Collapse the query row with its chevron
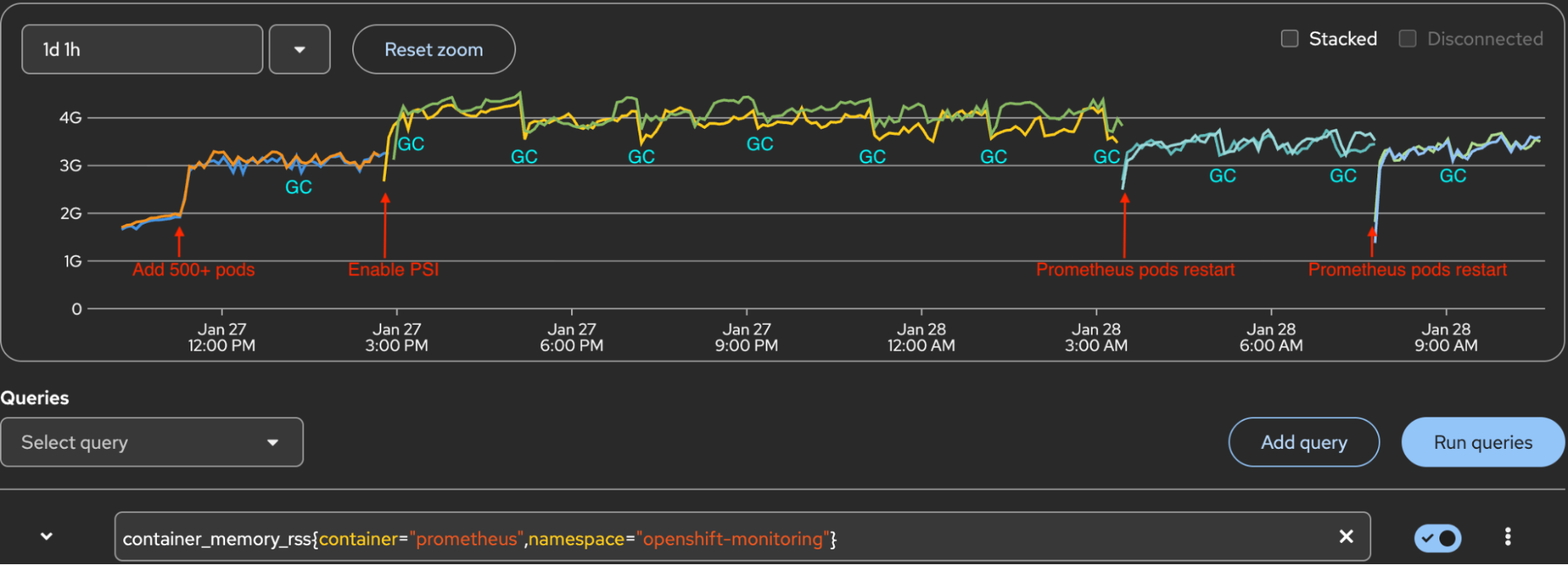This screenshot has height=565, width=1568. (46, 537)
